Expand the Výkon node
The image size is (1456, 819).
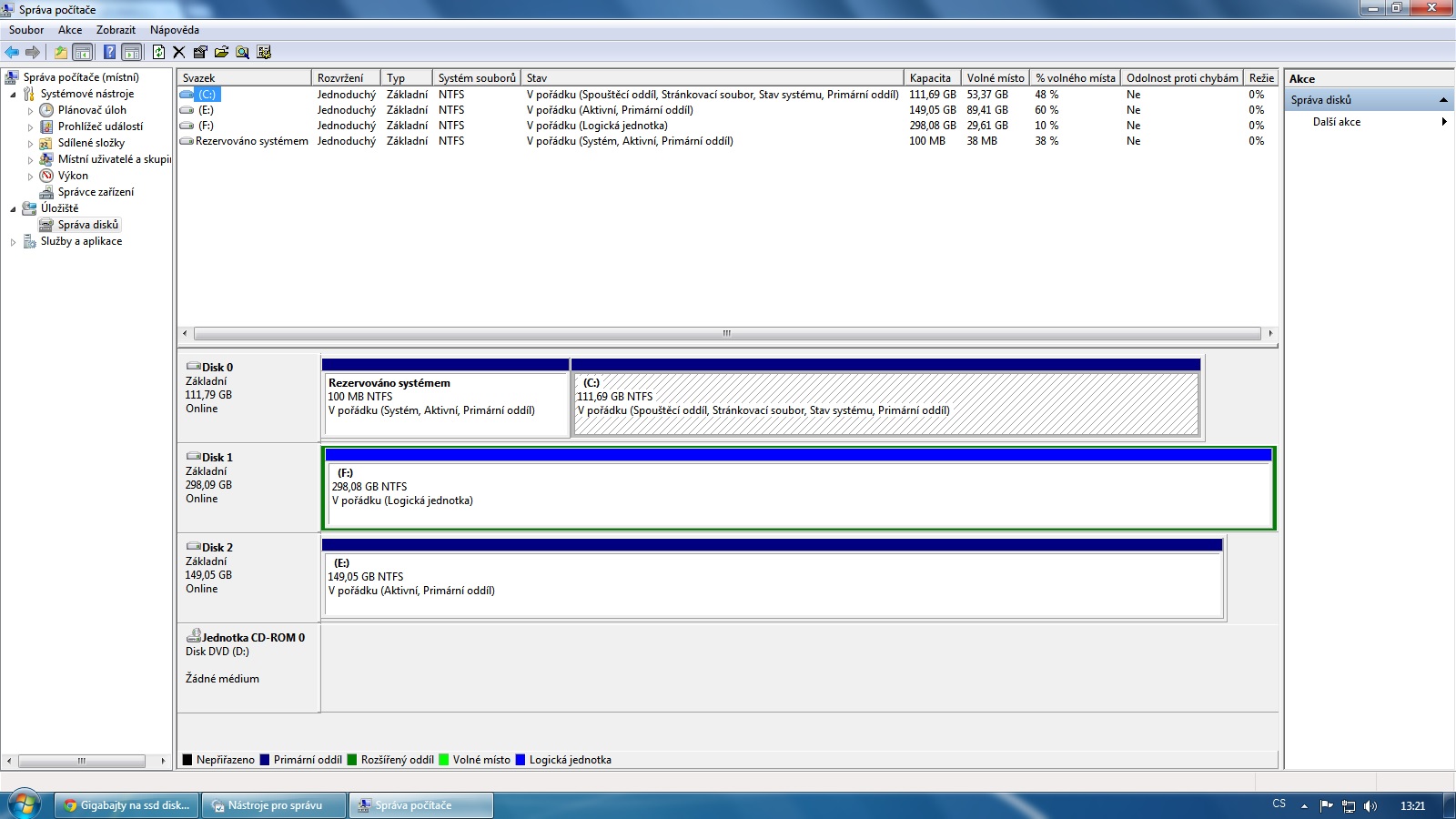click(x=30, y=176)
